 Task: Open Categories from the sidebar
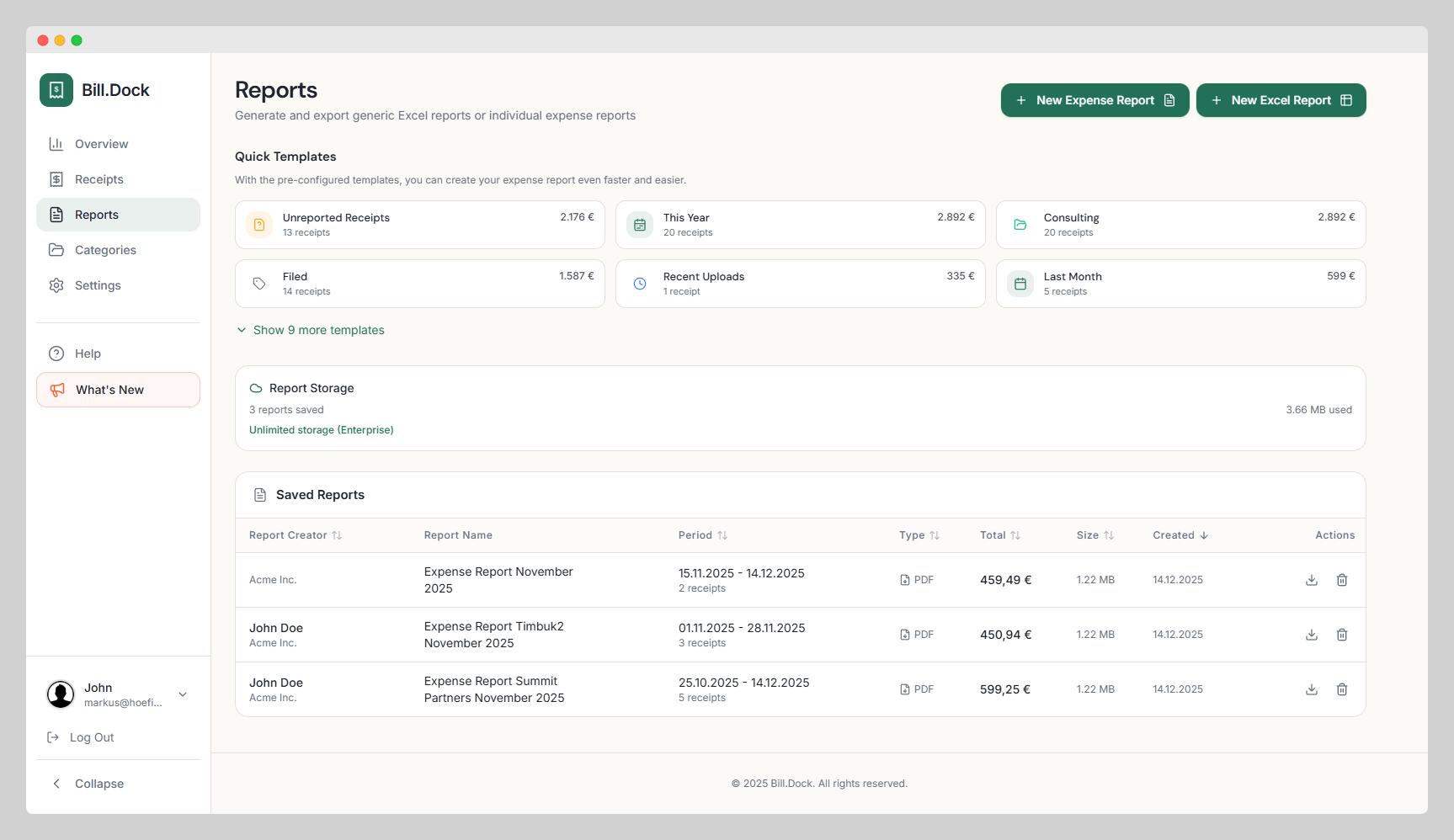tap(105, 250)
